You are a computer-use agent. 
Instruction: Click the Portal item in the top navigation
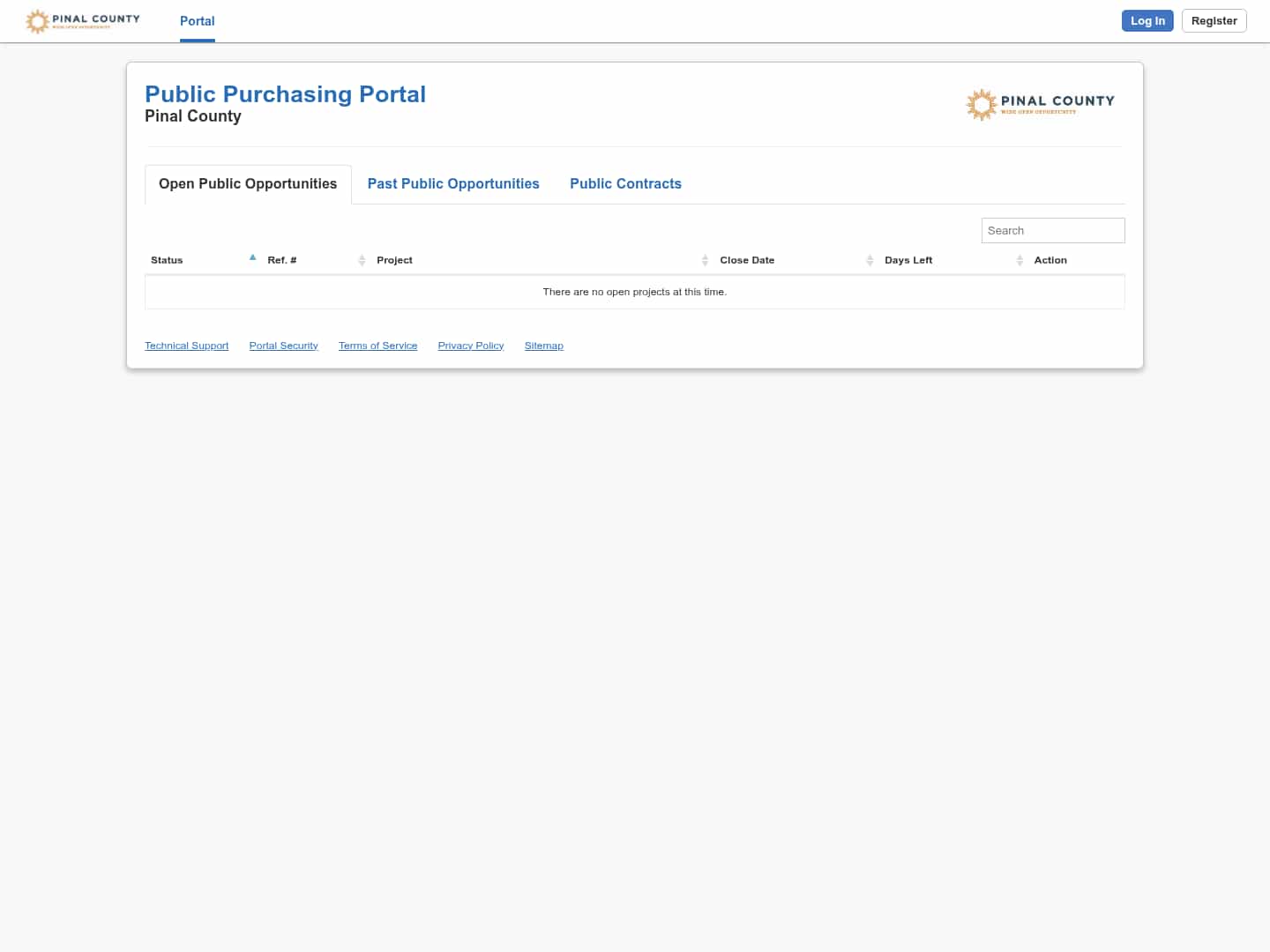pyautogui.click(x=197, y=21)
